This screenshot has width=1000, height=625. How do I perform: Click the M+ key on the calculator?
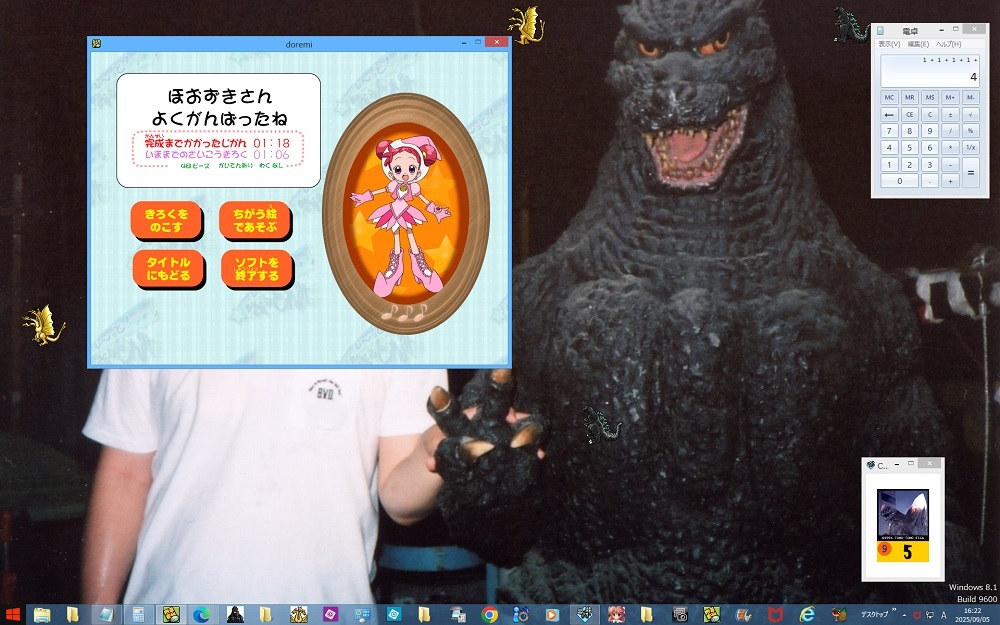pos(950,98)
